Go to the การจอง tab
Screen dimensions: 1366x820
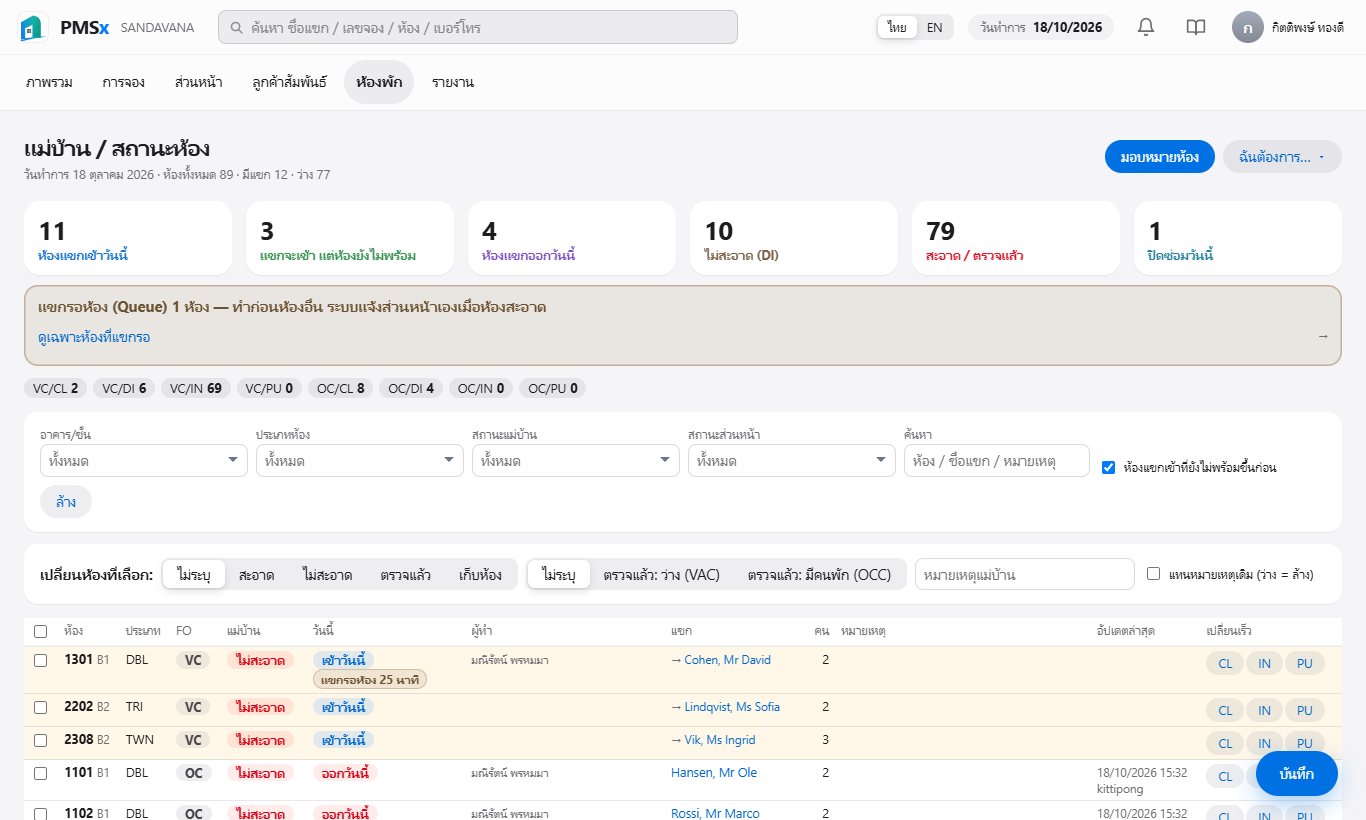point(124,82)
